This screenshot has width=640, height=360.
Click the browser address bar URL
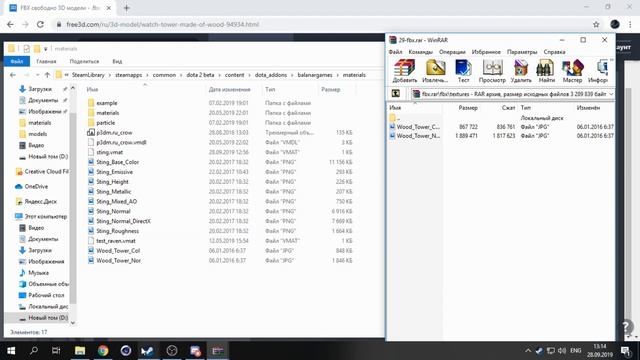pos(162,24)
